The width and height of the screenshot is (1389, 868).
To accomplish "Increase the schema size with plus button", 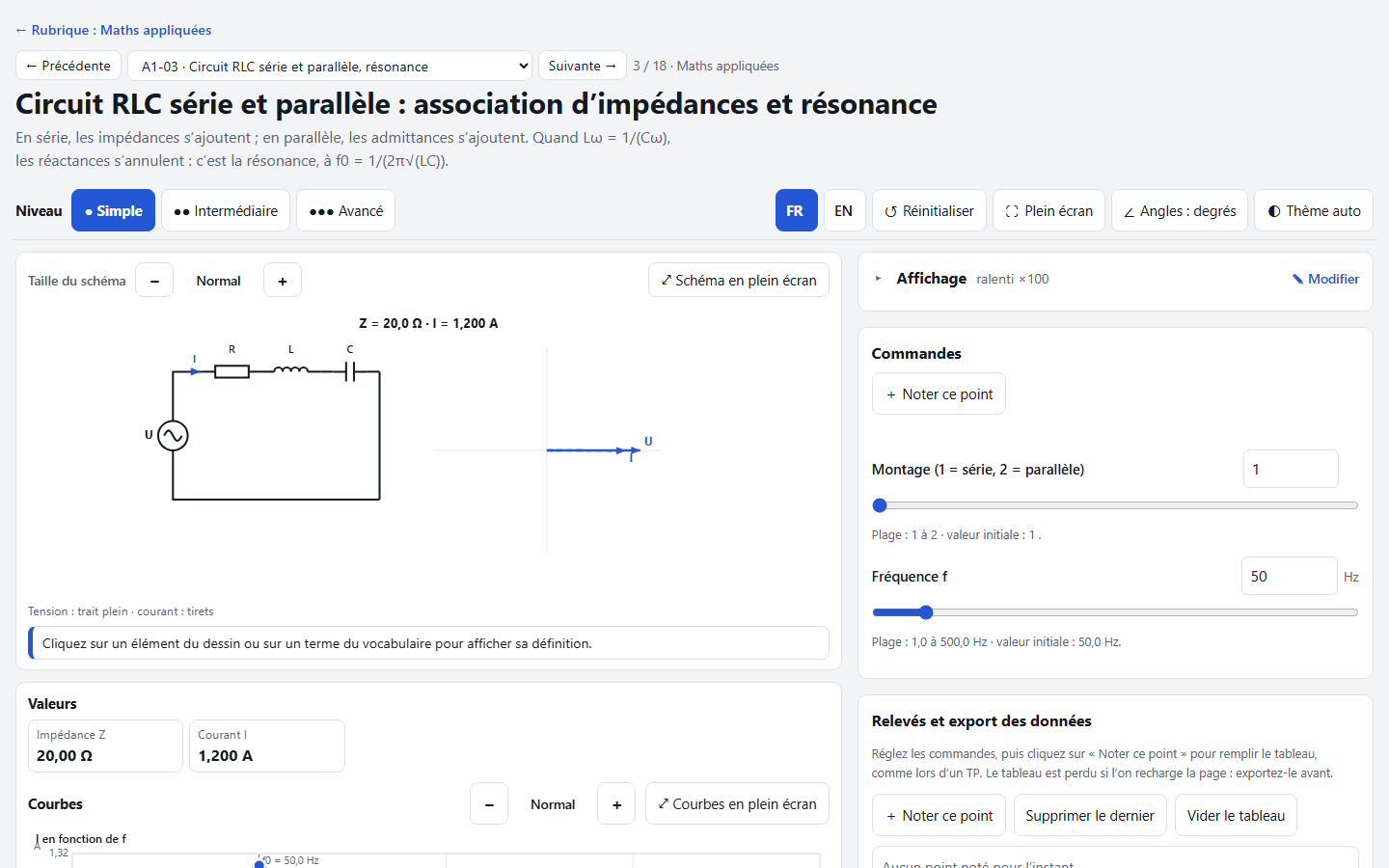I will [283, 281].
